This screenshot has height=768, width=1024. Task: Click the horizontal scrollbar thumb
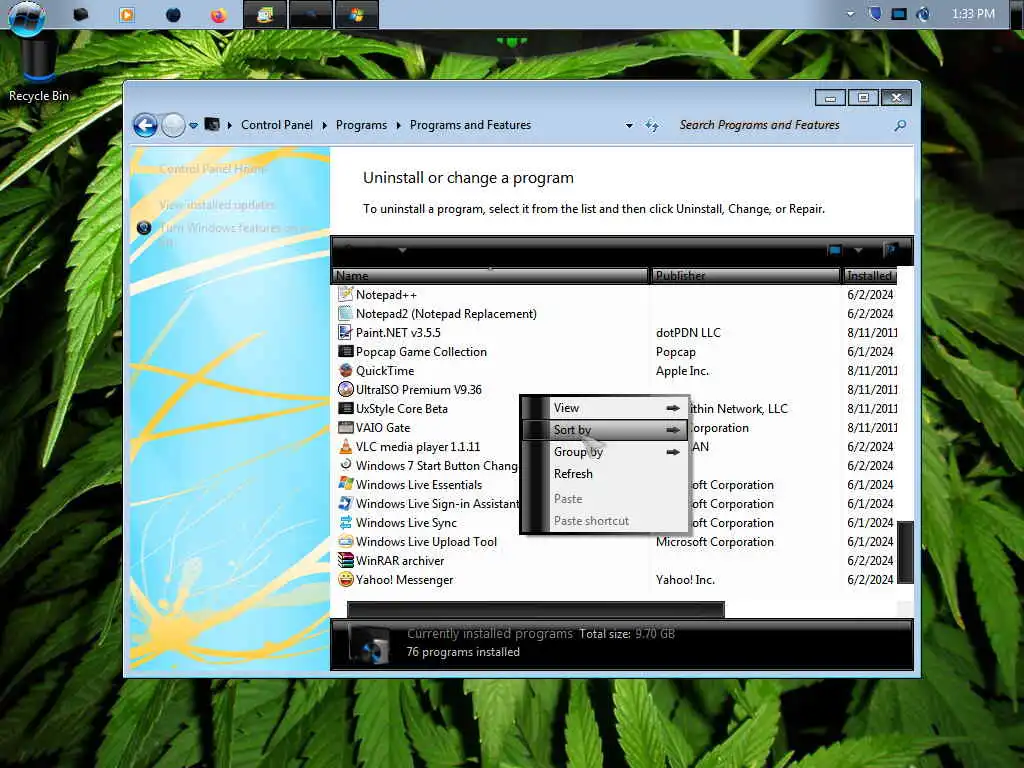pos(536,609)
